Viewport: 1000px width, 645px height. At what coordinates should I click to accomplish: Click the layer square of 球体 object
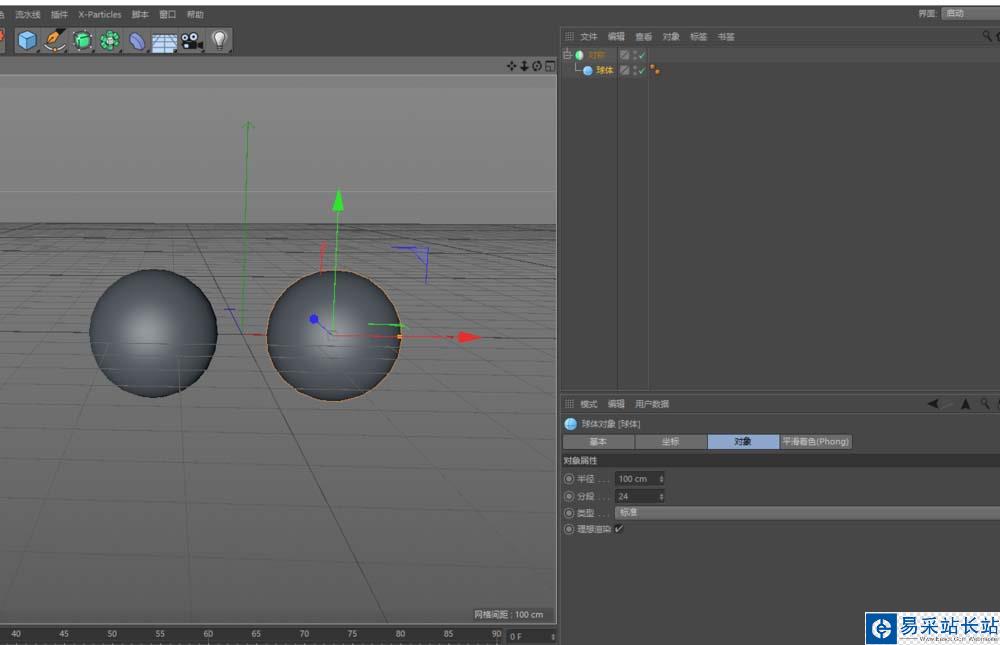pyautogui.click(x=624, y=71)
